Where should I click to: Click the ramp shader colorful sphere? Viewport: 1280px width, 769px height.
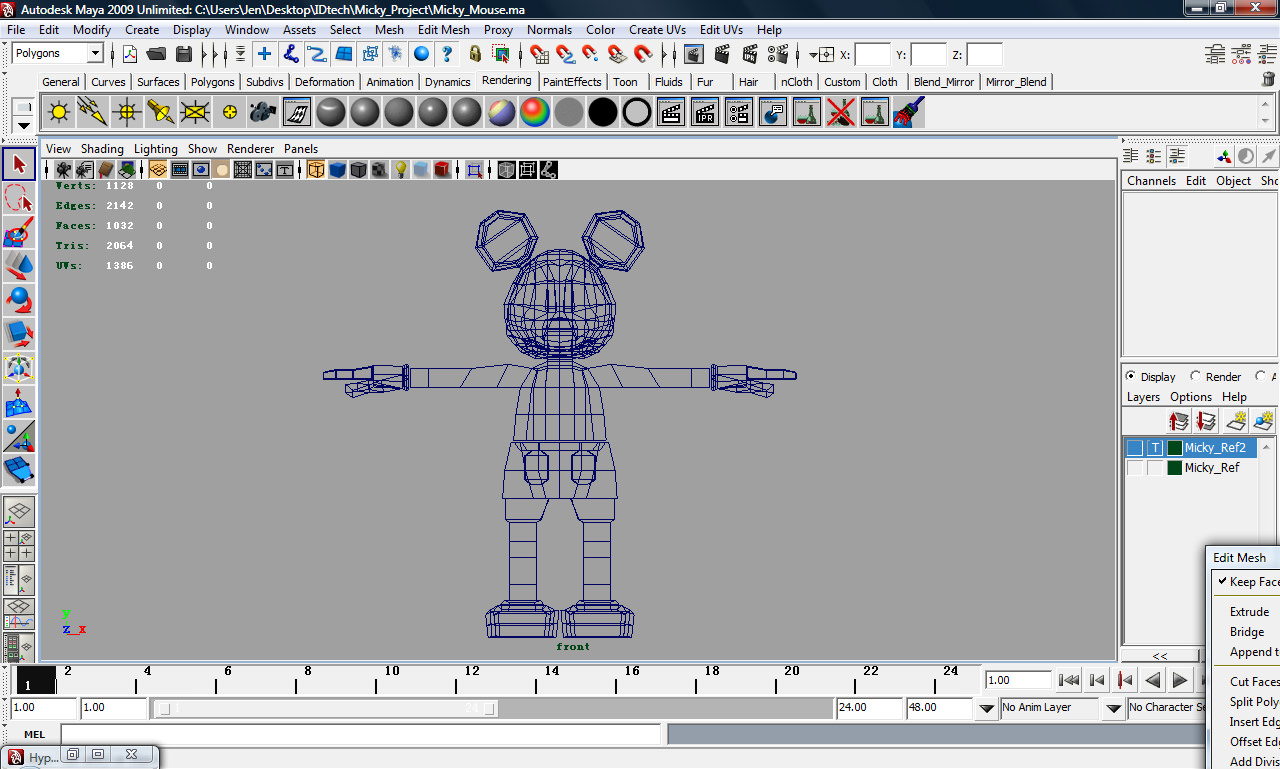[x=535, y=112]
